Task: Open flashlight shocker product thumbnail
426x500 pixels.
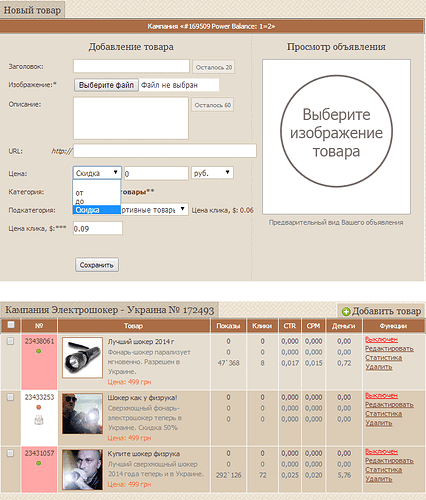Action: tap(82, 358)
